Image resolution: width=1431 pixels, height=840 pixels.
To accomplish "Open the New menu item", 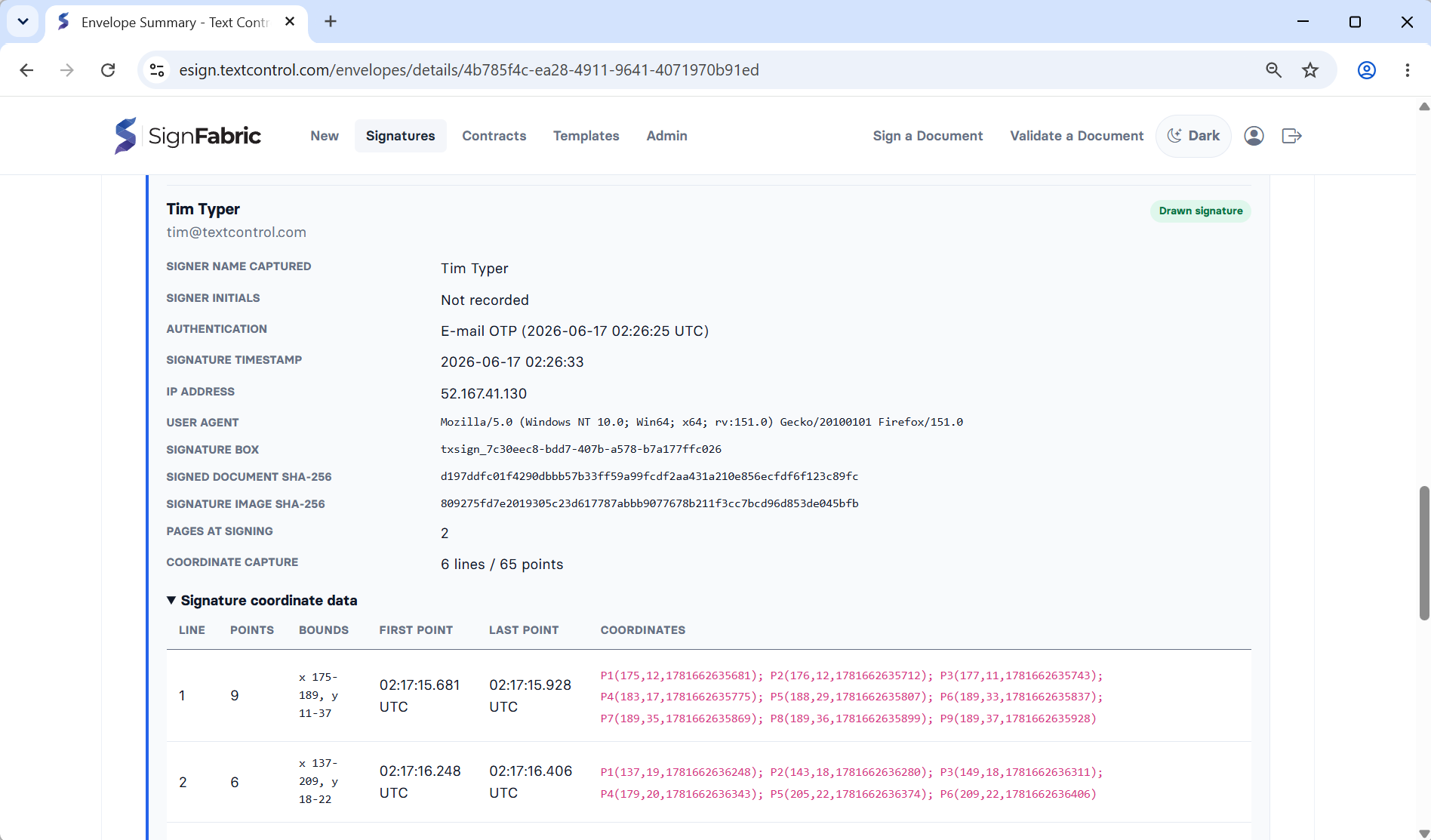I will pyautogui.click(x=325, y=136).
